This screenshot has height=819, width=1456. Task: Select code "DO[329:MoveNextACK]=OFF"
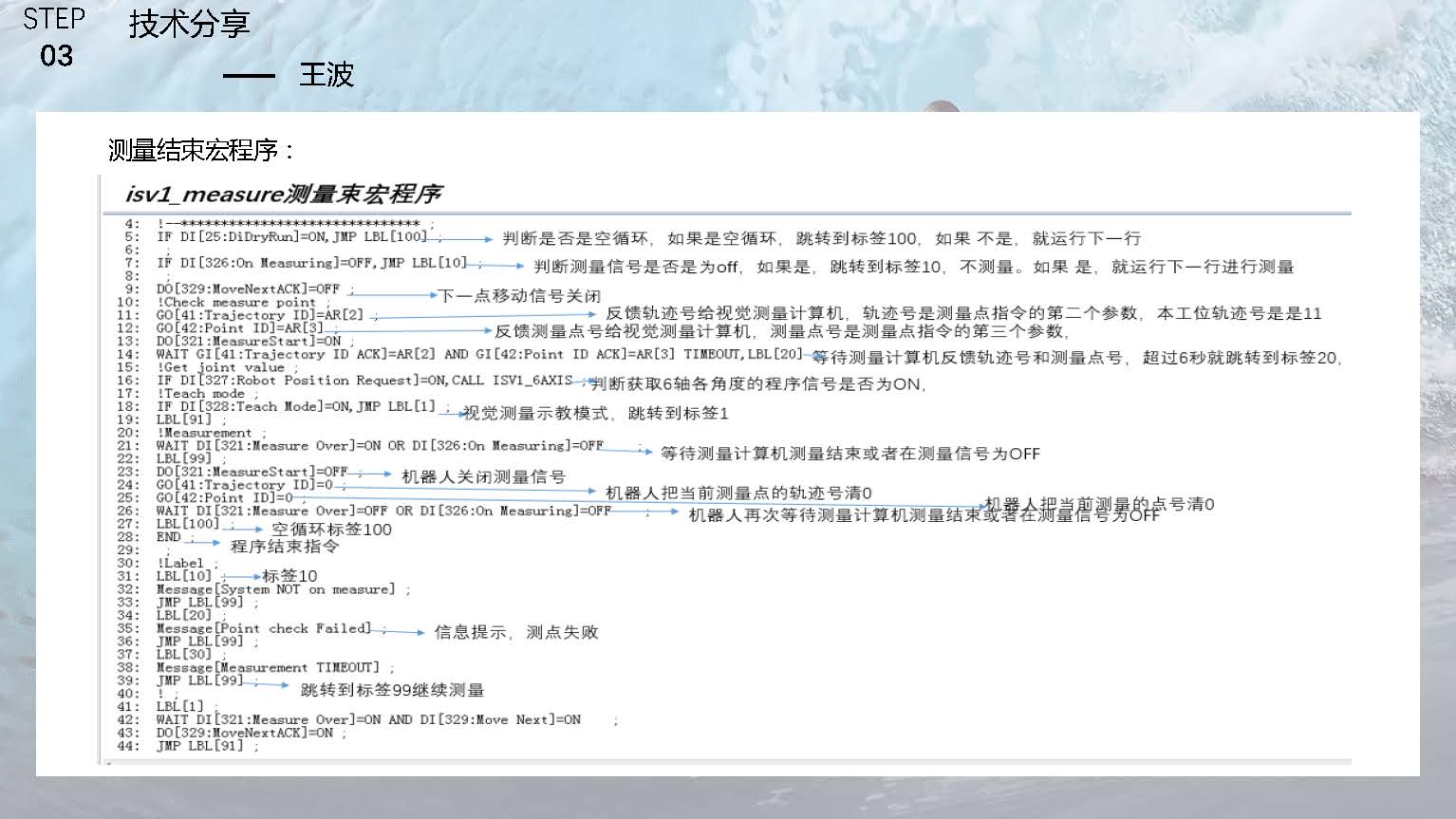click(x=248, y=289)
